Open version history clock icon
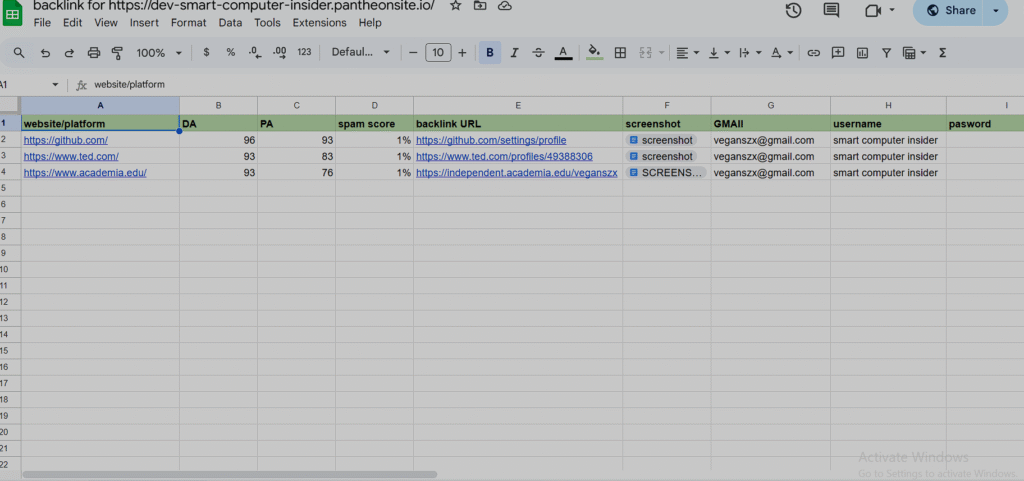This screenshot has width=1024, height=481. (x=793, y=10)
